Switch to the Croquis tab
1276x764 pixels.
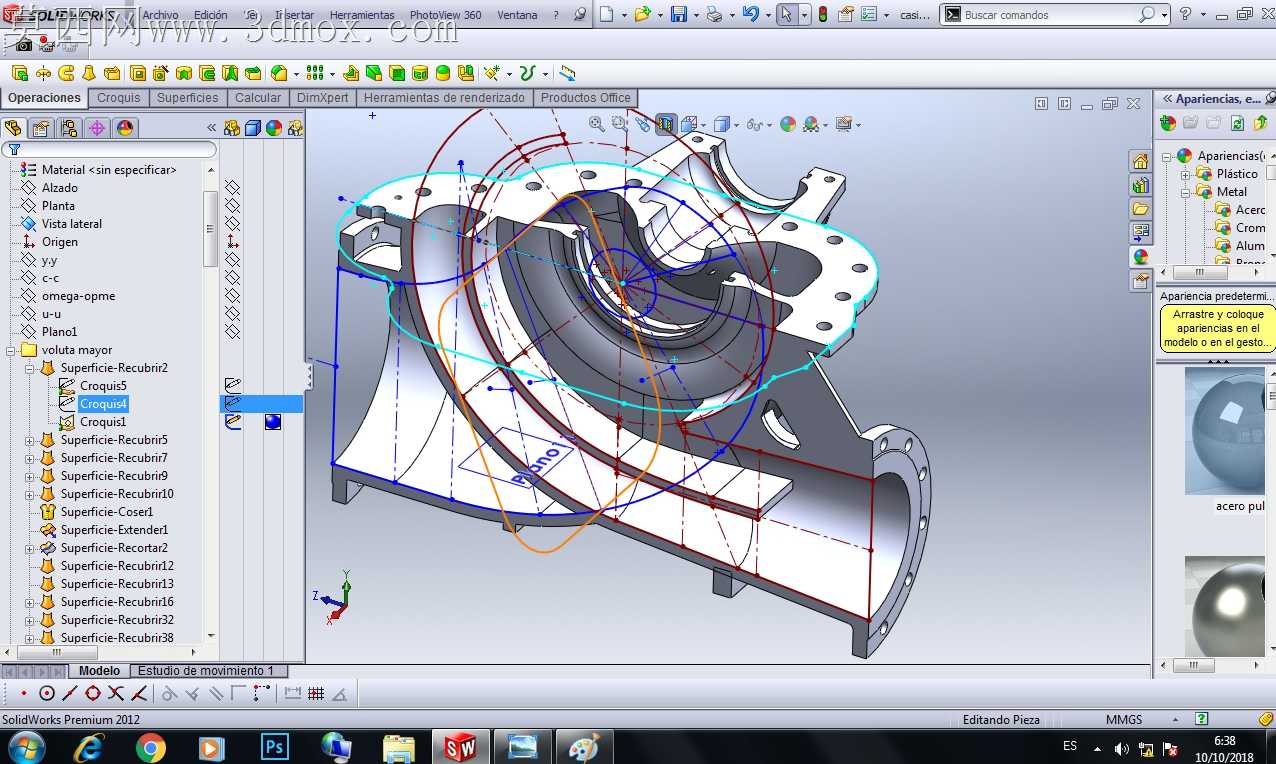(119, 98)
